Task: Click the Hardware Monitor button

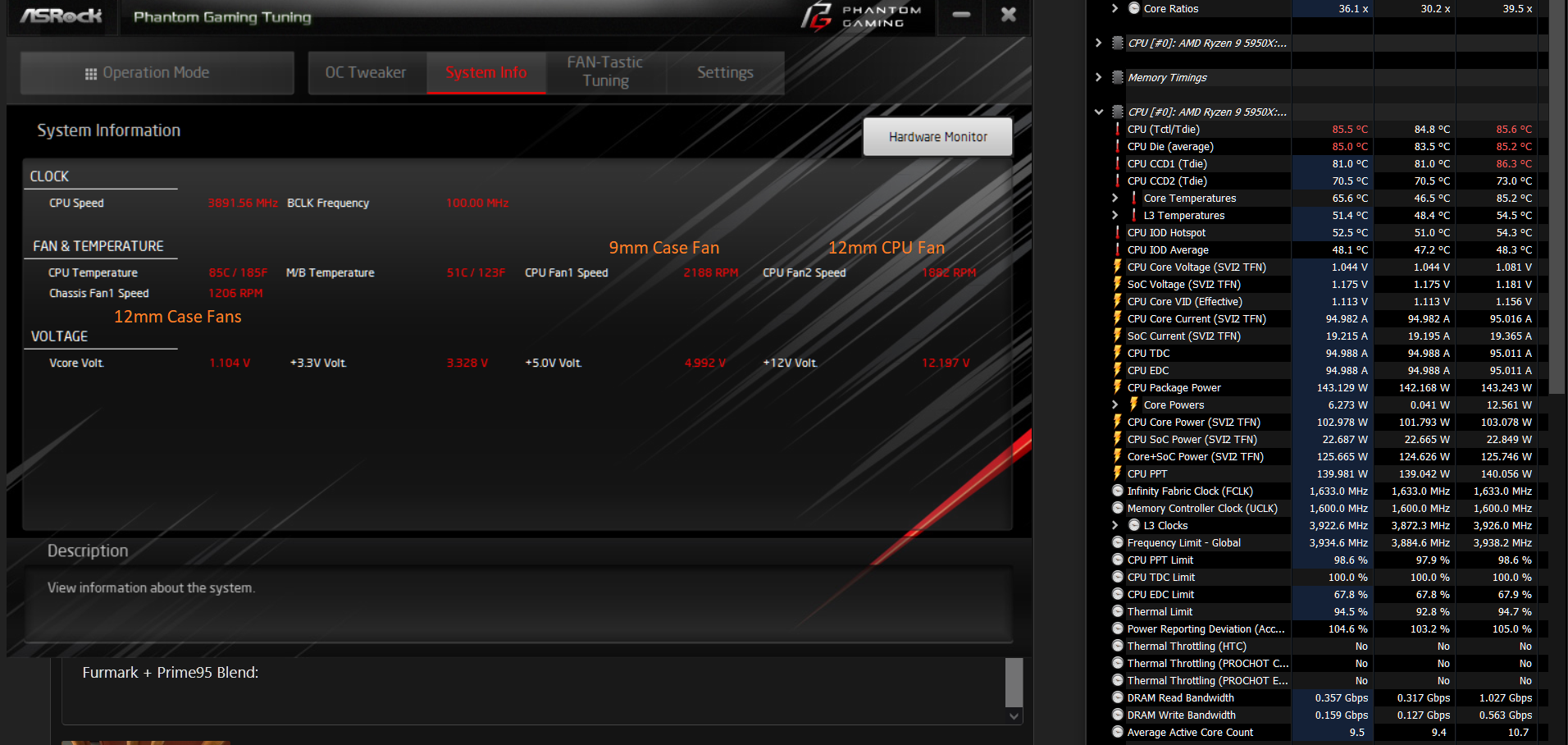Action: [x=937, y=137]
